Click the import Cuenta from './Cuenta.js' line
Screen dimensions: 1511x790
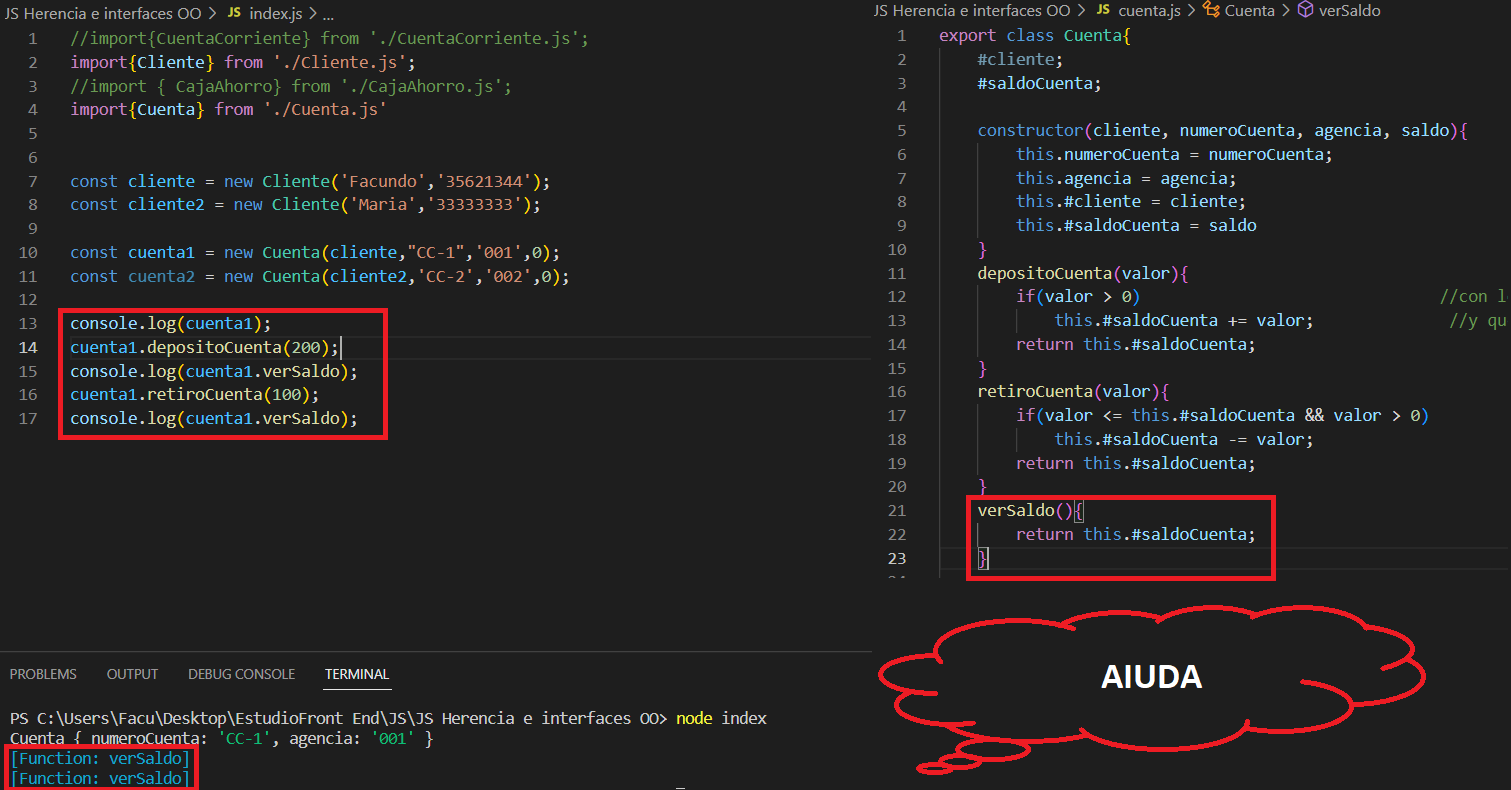point(228,110)
